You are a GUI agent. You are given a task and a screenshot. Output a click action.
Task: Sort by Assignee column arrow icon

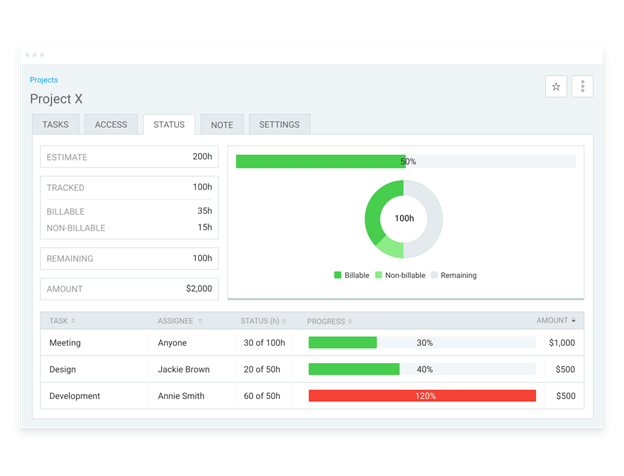[x=200, y=321]
